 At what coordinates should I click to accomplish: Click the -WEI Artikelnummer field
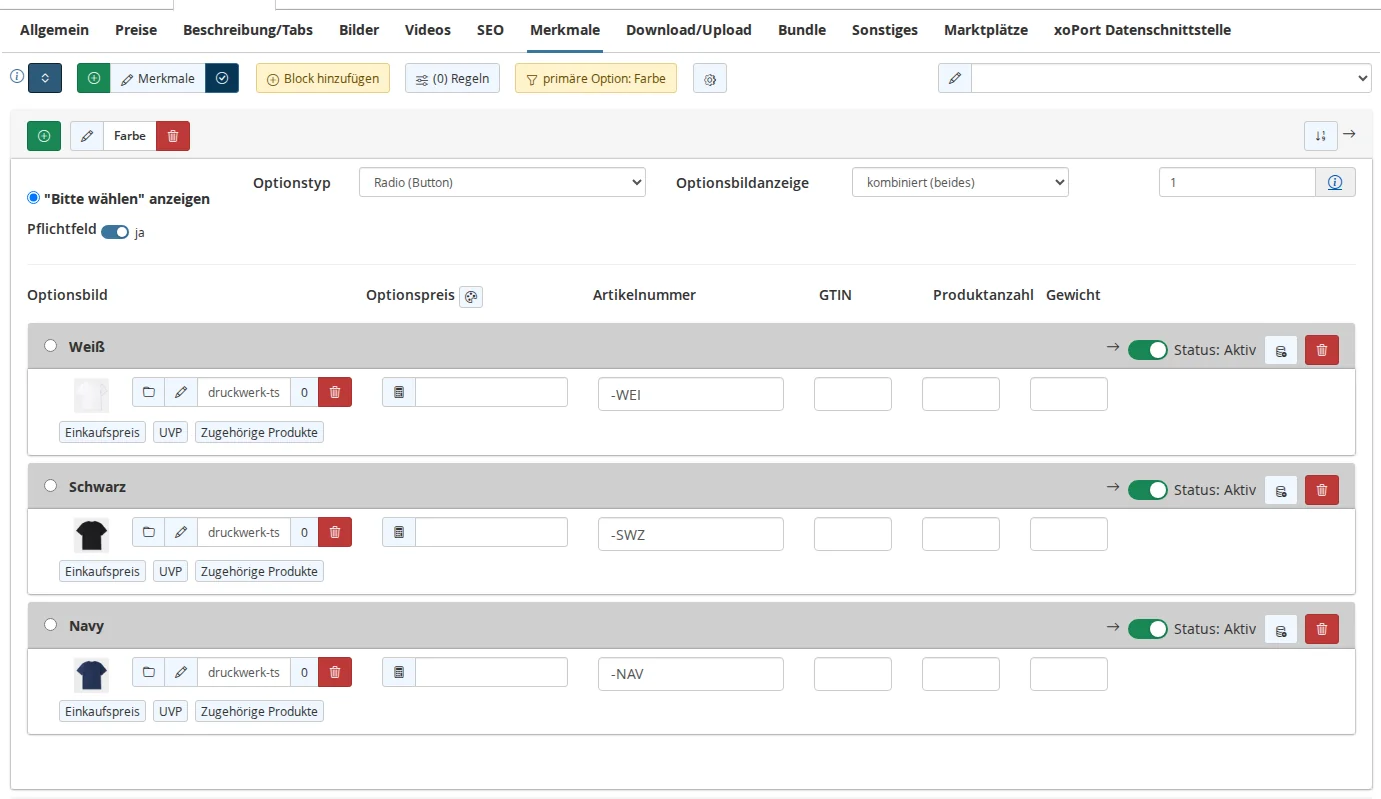[691, 394]
